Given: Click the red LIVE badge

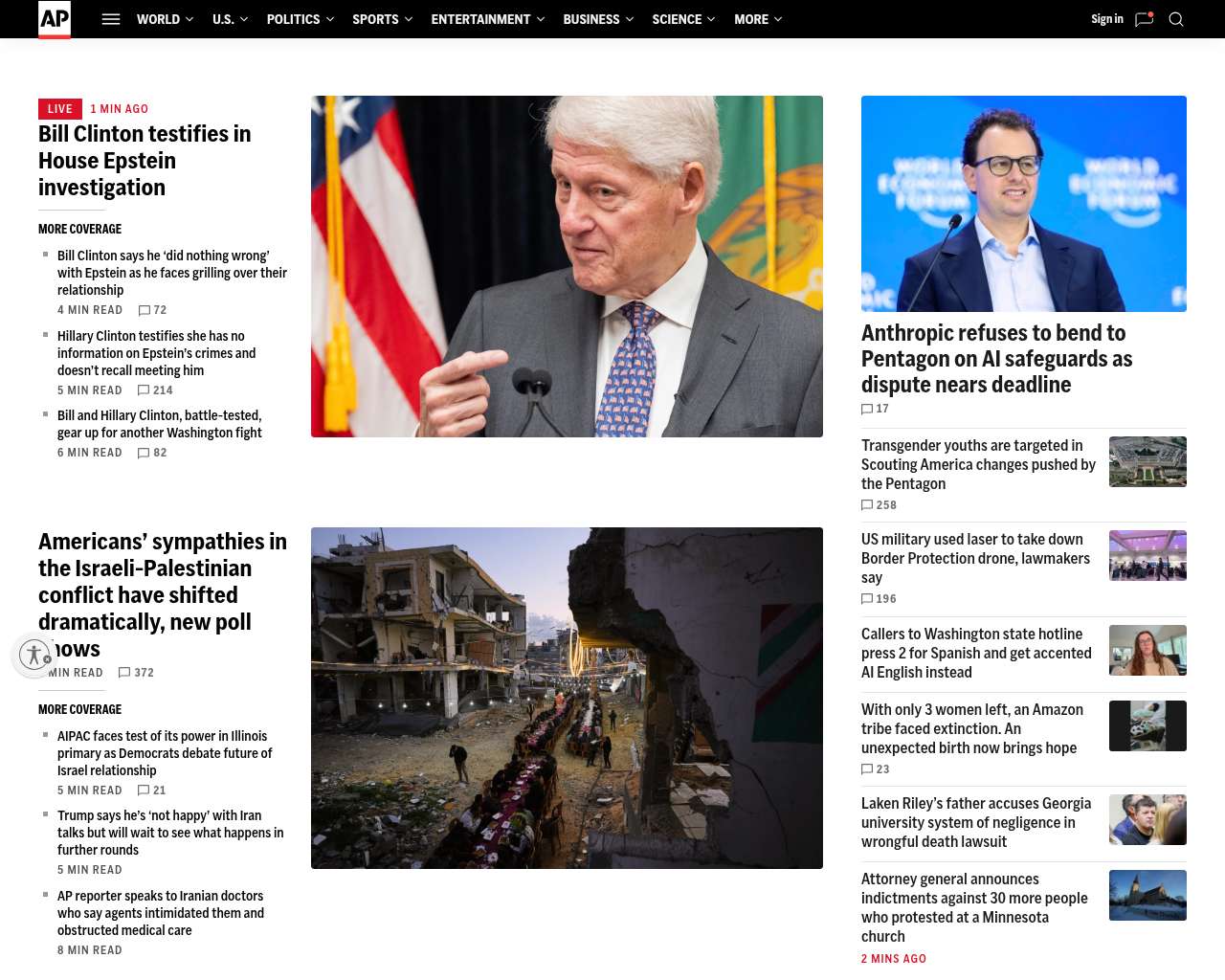Looking at the screenshot, I should (59, 109).
